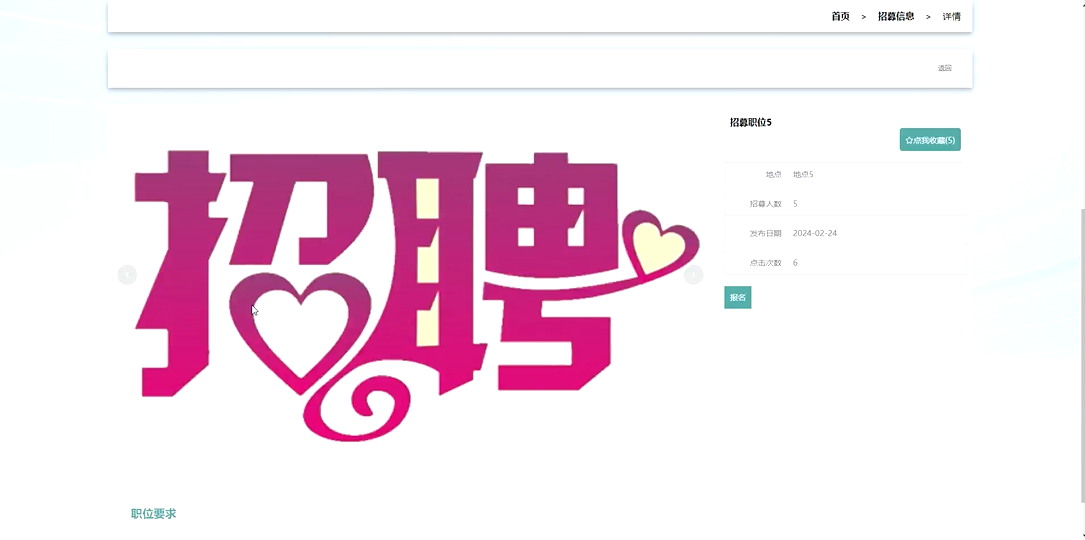
Task: Click the 点击次数 label
Action: (765, 263)
